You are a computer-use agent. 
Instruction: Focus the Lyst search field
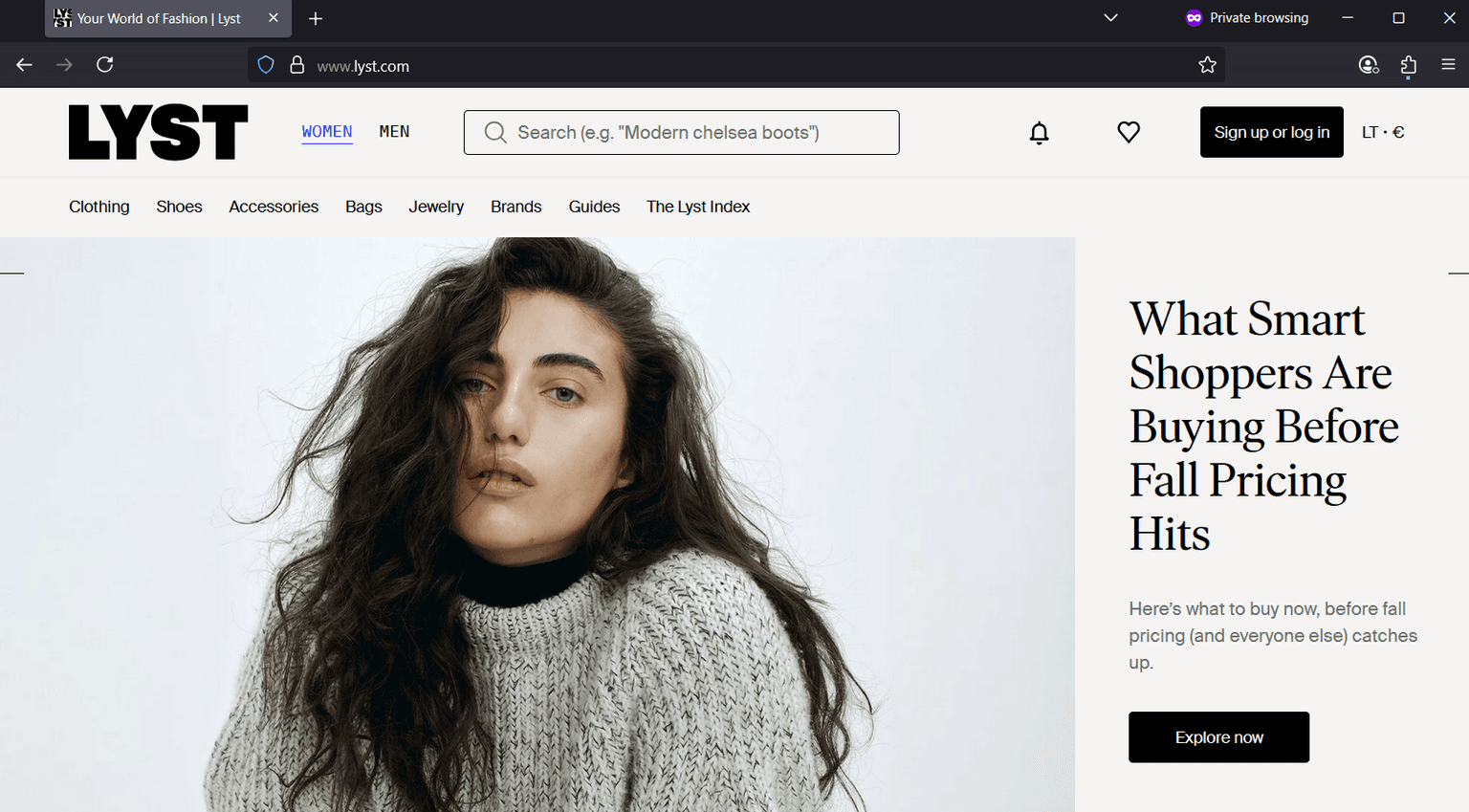click(x=681, y=133)
